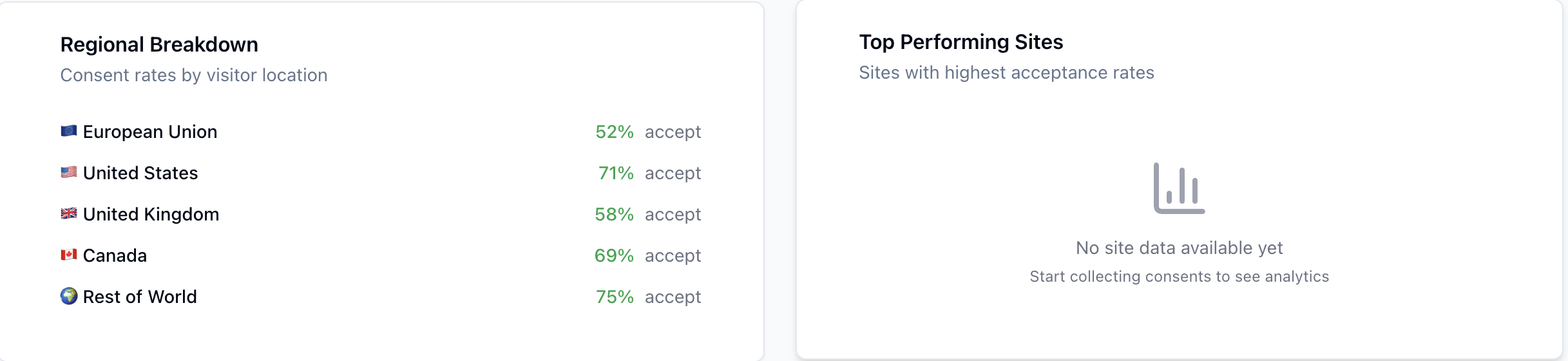Click the 71% accept rate value
Viewport: 1568px width, 361px height.
point(616,173)
